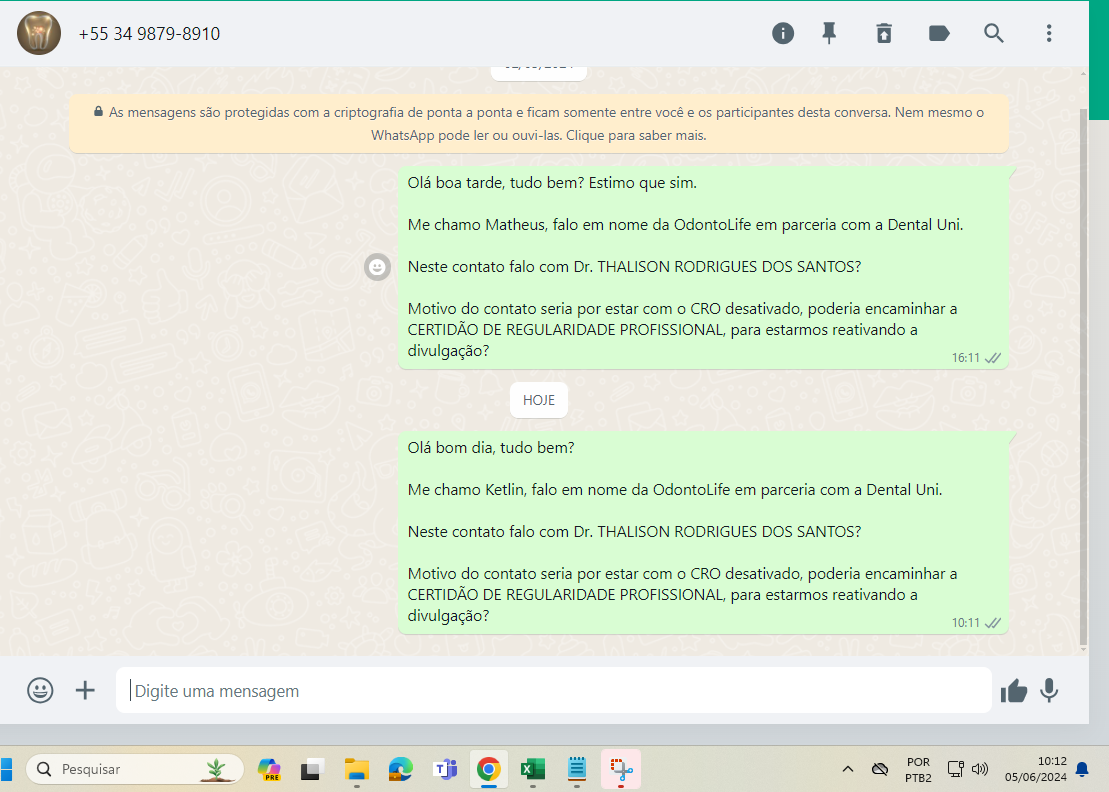
Task: Change keyboard language POR PTB2
Action: tap(918, 769)
